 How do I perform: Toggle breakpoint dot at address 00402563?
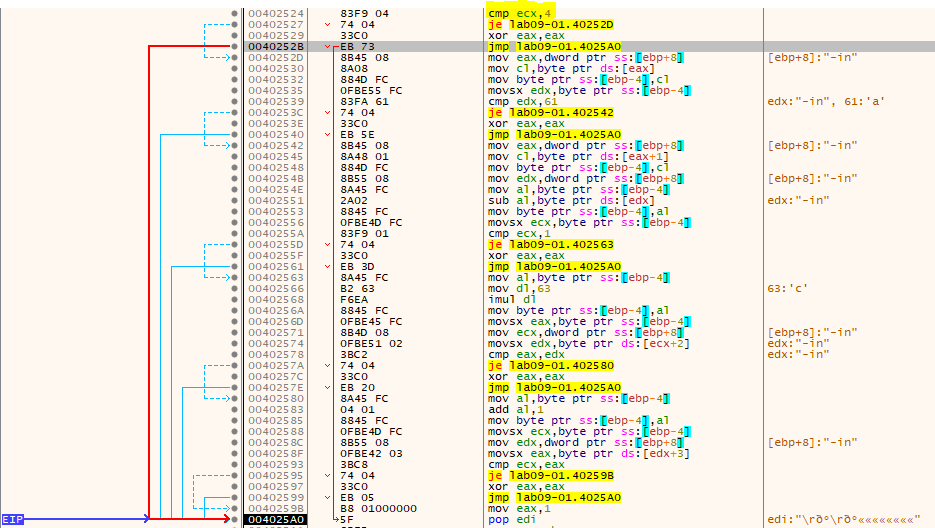234,277
